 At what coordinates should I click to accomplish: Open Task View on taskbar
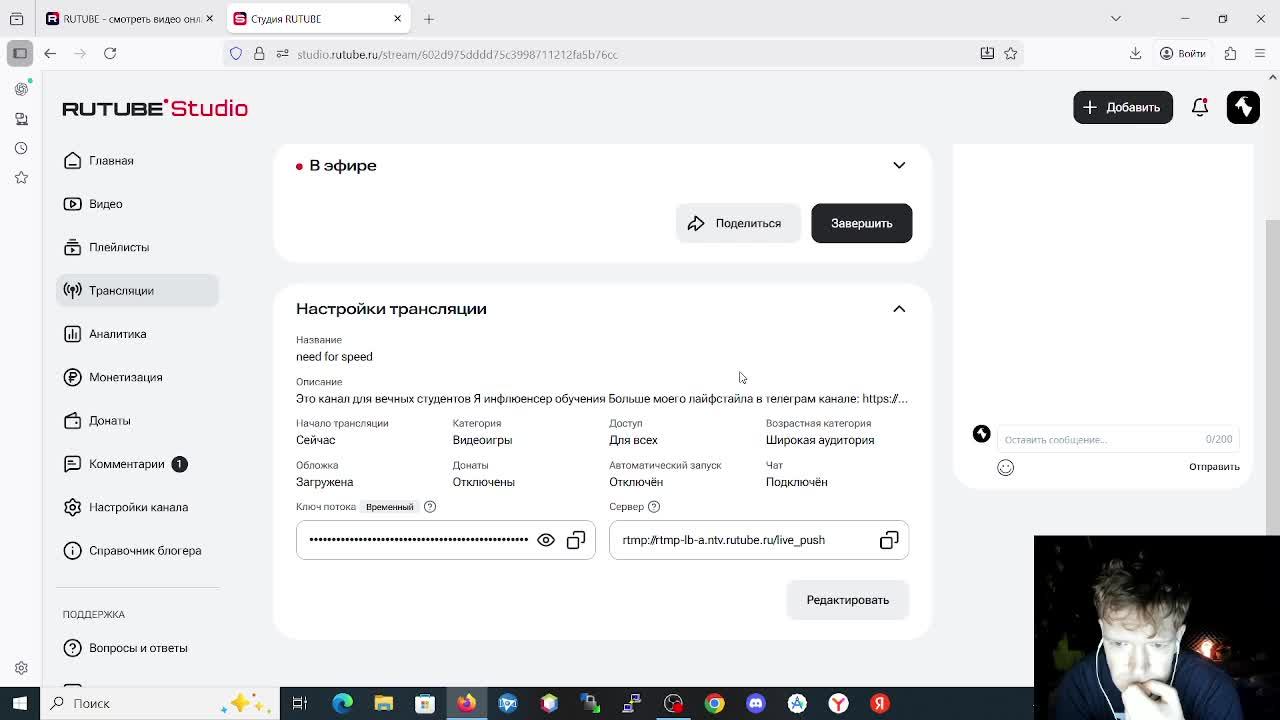(x=299, y=703)
